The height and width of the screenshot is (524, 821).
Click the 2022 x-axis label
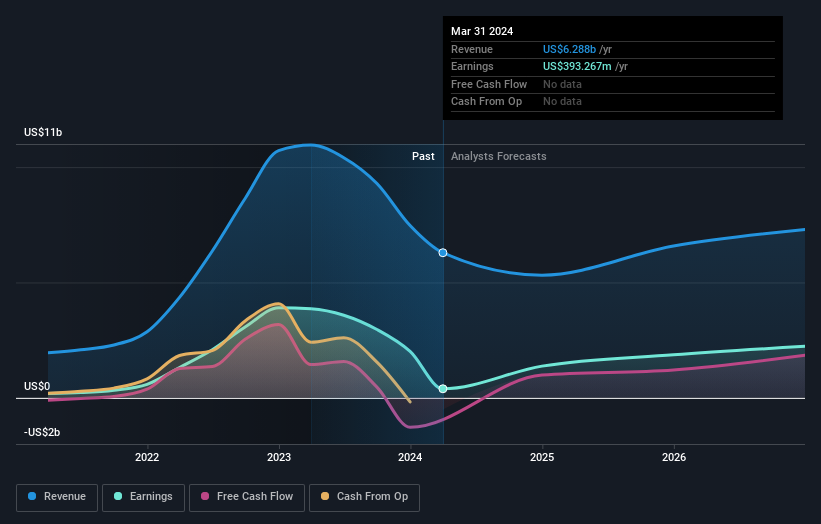tap(147, 458)
